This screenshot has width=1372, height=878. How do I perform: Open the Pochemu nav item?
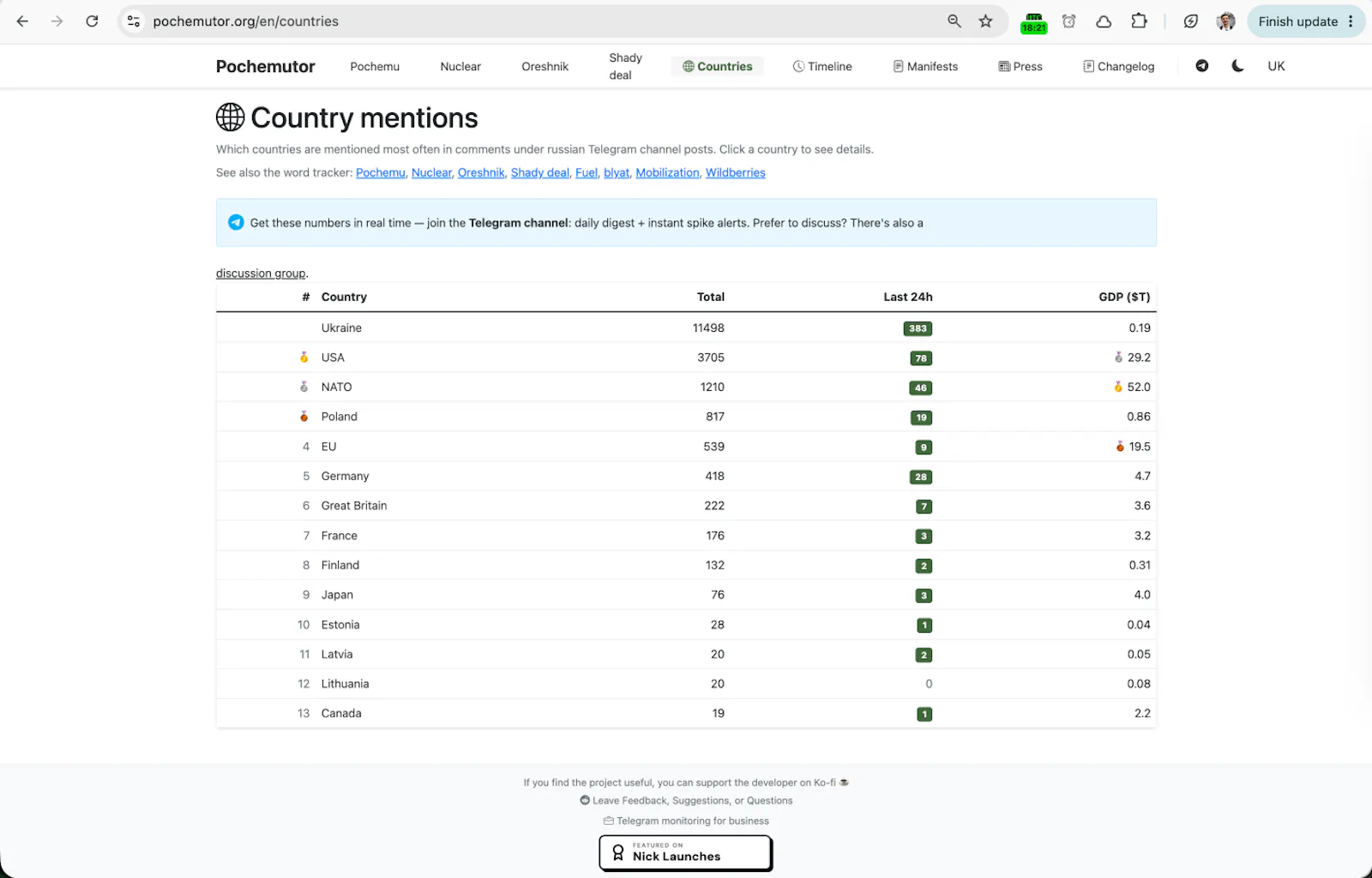[x=375, y=66]
